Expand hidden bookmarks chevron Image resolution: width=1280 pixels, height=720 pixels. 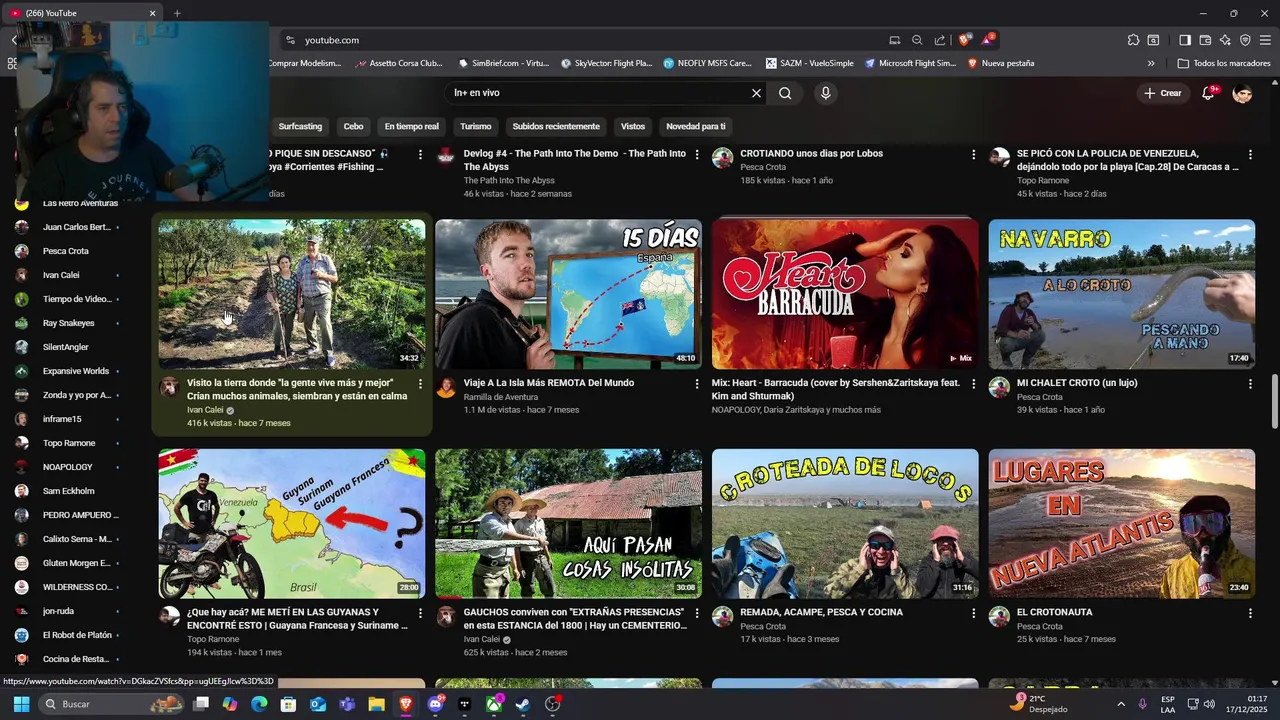1151,63
